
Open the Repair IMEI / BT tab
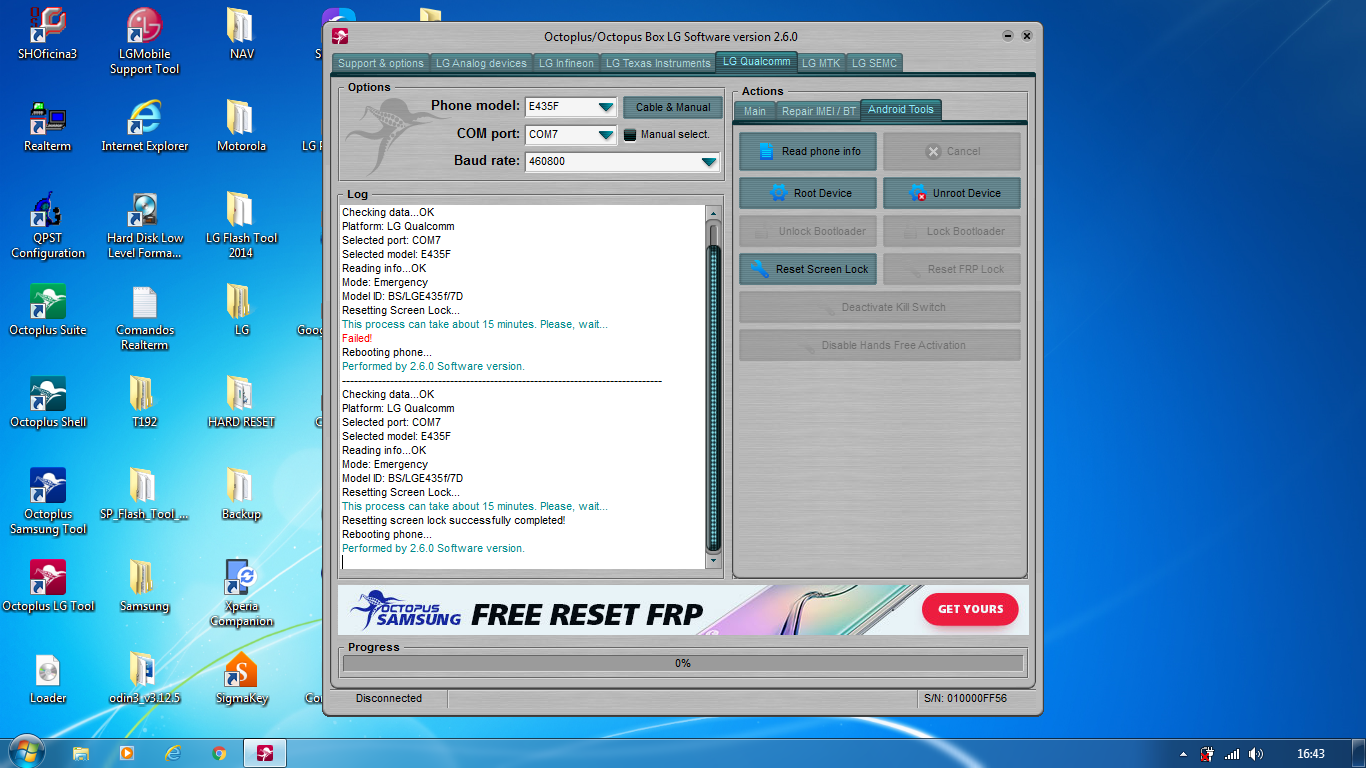tap(819, 111)
